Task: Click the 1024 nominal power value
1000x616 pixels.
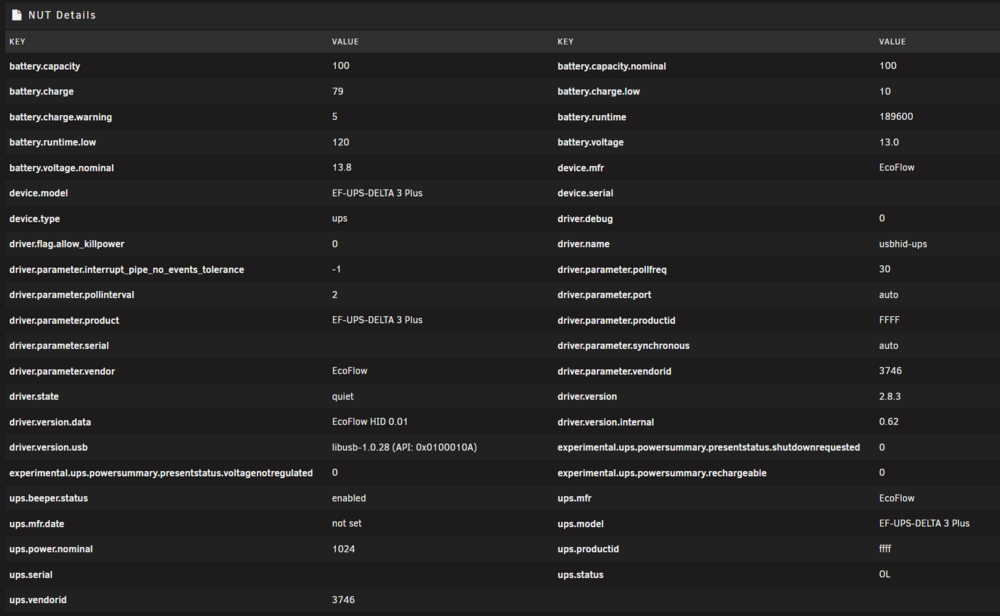Action: tap(343, 549)
